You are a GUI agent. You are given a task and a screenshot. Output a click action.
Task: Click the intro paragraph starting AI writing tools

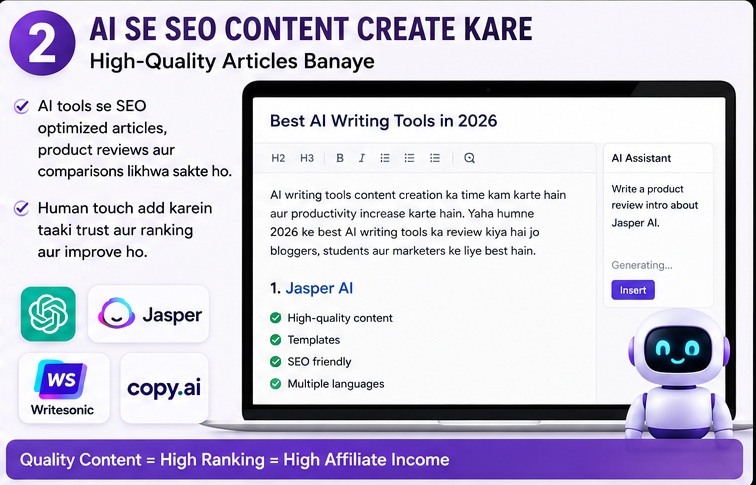coord(418,223)
